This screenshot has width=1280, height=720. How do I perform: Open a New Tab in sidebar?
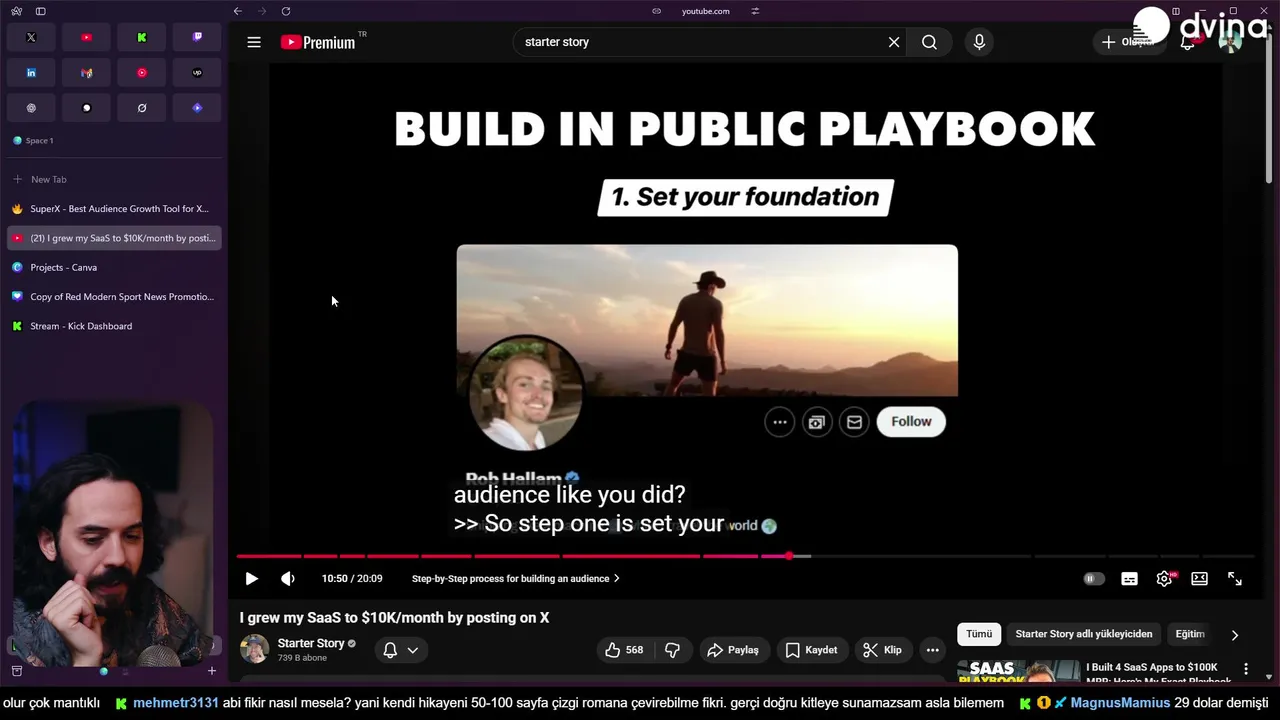tap(113, 179)
